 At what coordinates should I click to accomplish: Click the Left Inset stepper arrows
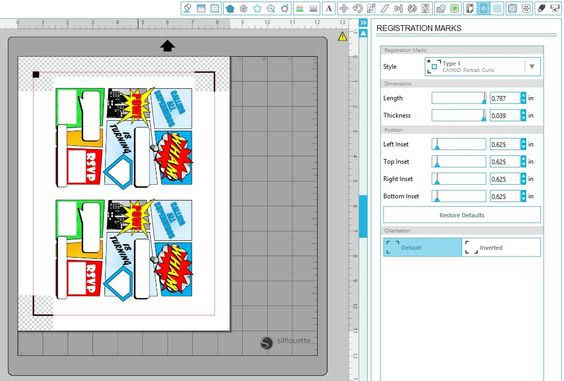[523, 144]
